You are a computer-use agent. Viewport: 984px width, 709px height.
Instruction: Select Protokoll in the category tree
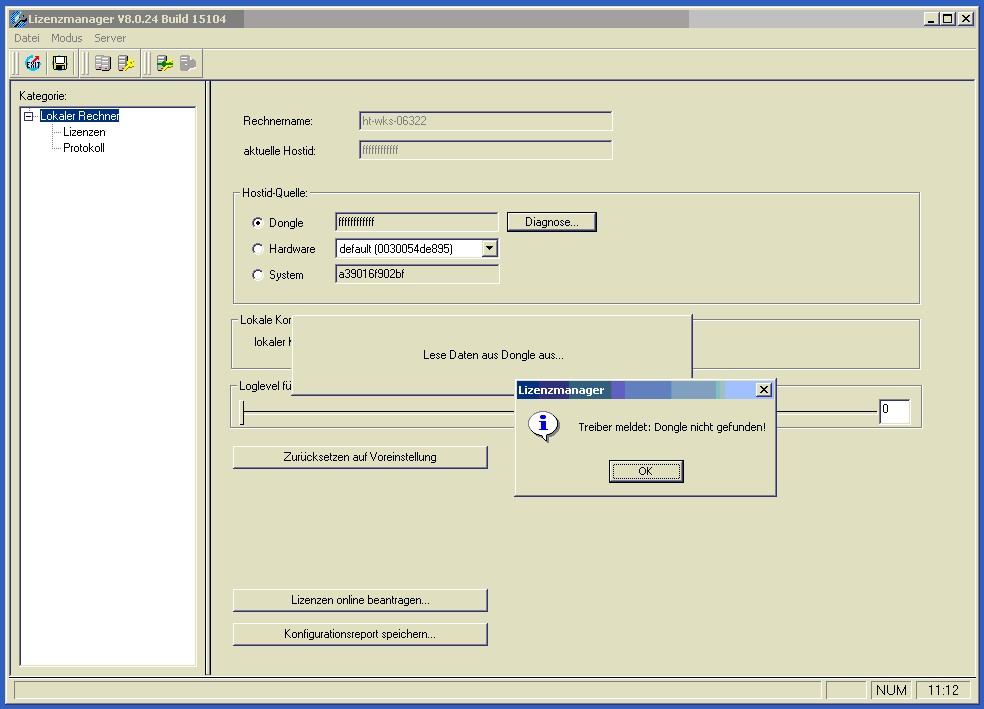83,148
